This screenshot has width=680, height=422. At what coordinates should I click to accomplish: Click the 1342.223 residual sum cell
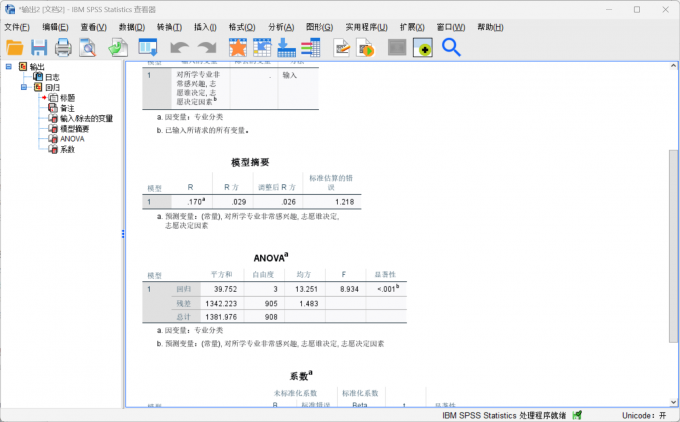pos(221,304)
